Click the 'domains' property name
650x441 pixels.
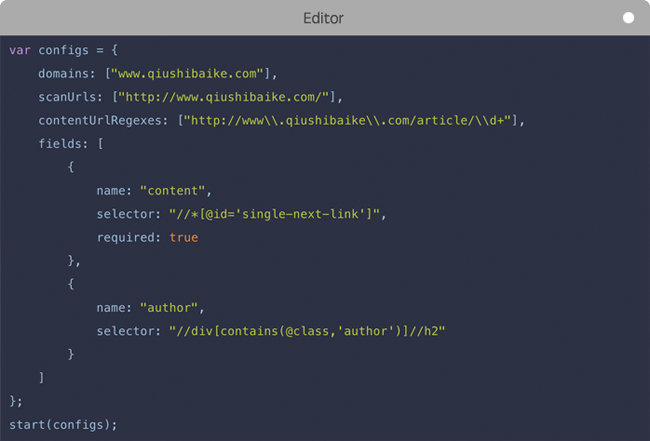pyautogui.click(x=63, y=74)
